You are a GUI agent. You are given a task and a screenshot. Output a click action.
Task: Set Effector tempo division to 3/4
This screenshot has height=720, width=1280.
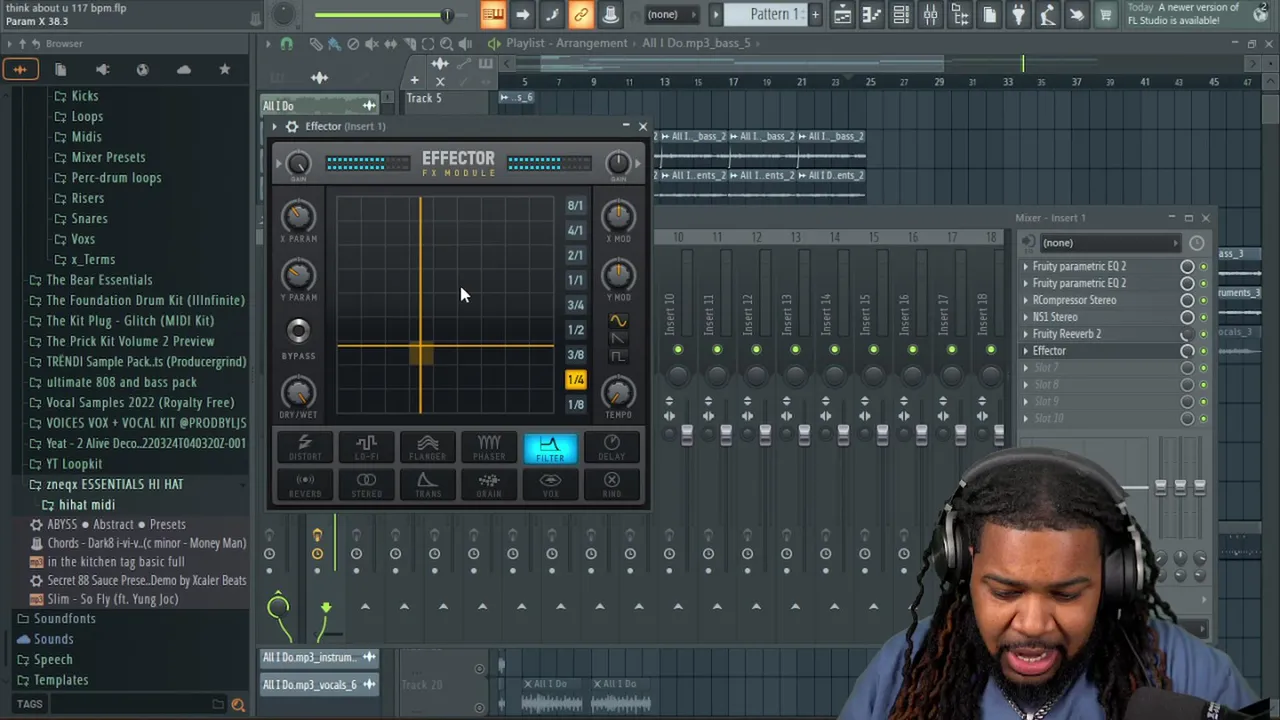coord(575,305)
